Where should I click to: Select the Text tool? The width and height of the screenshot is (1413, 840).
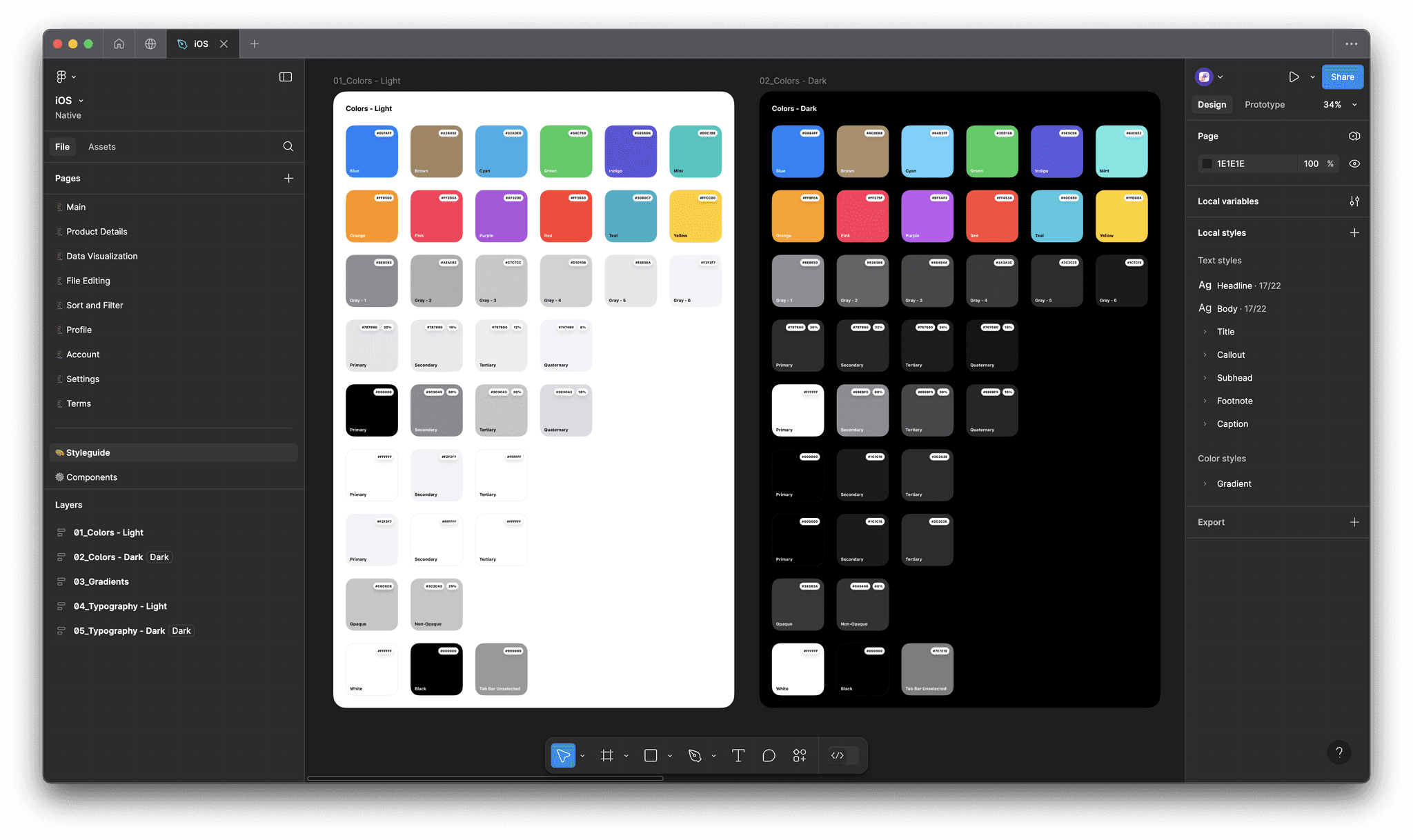tap(738, 755)
